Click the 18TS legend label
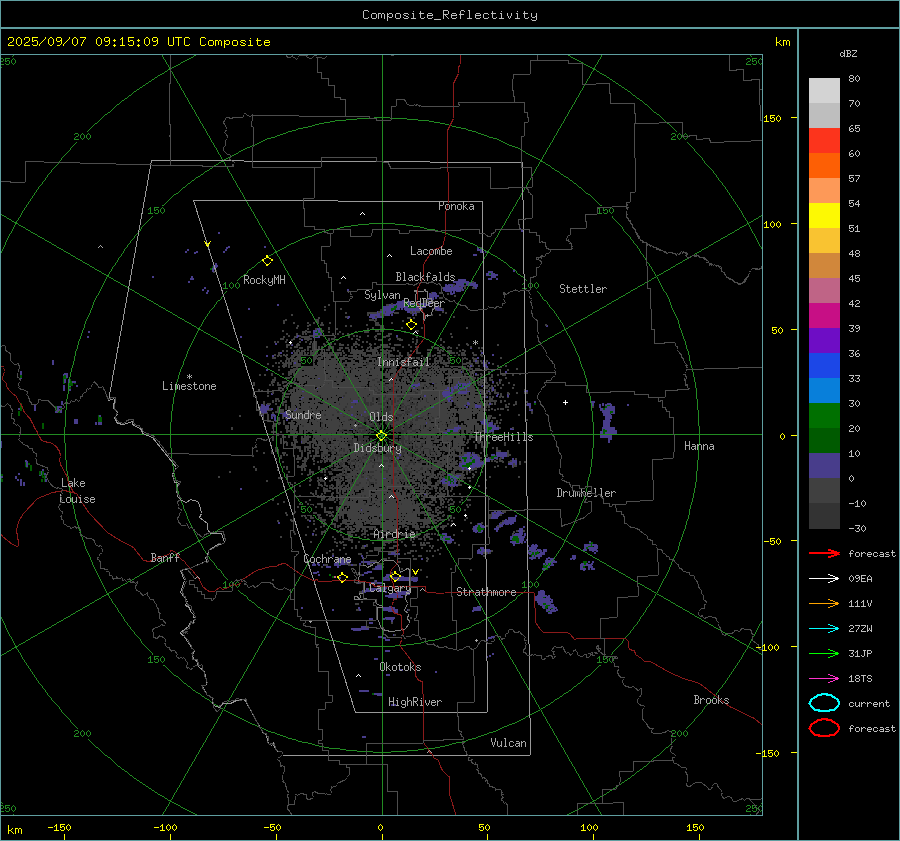Image resolution: width=900 pixels, height=841 pixels. click(x=860, y=679)
